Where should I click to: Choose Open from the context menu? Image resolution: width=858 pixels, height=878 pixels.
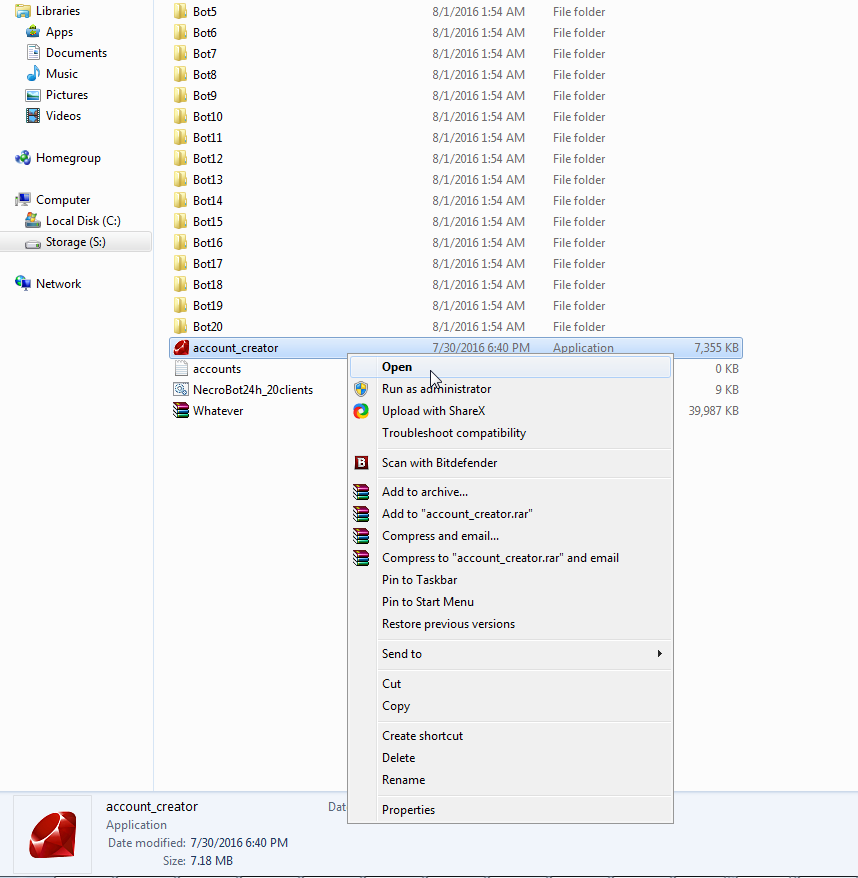[510, 367]
